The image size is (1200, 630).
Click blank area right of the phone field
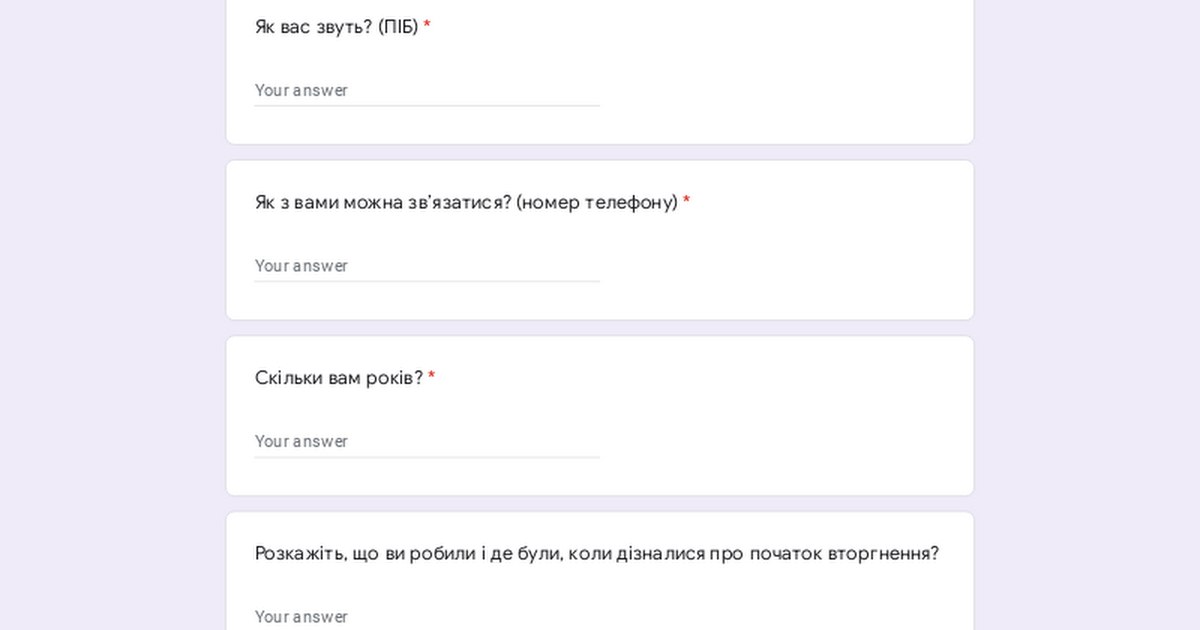click(x=780, y=266)
